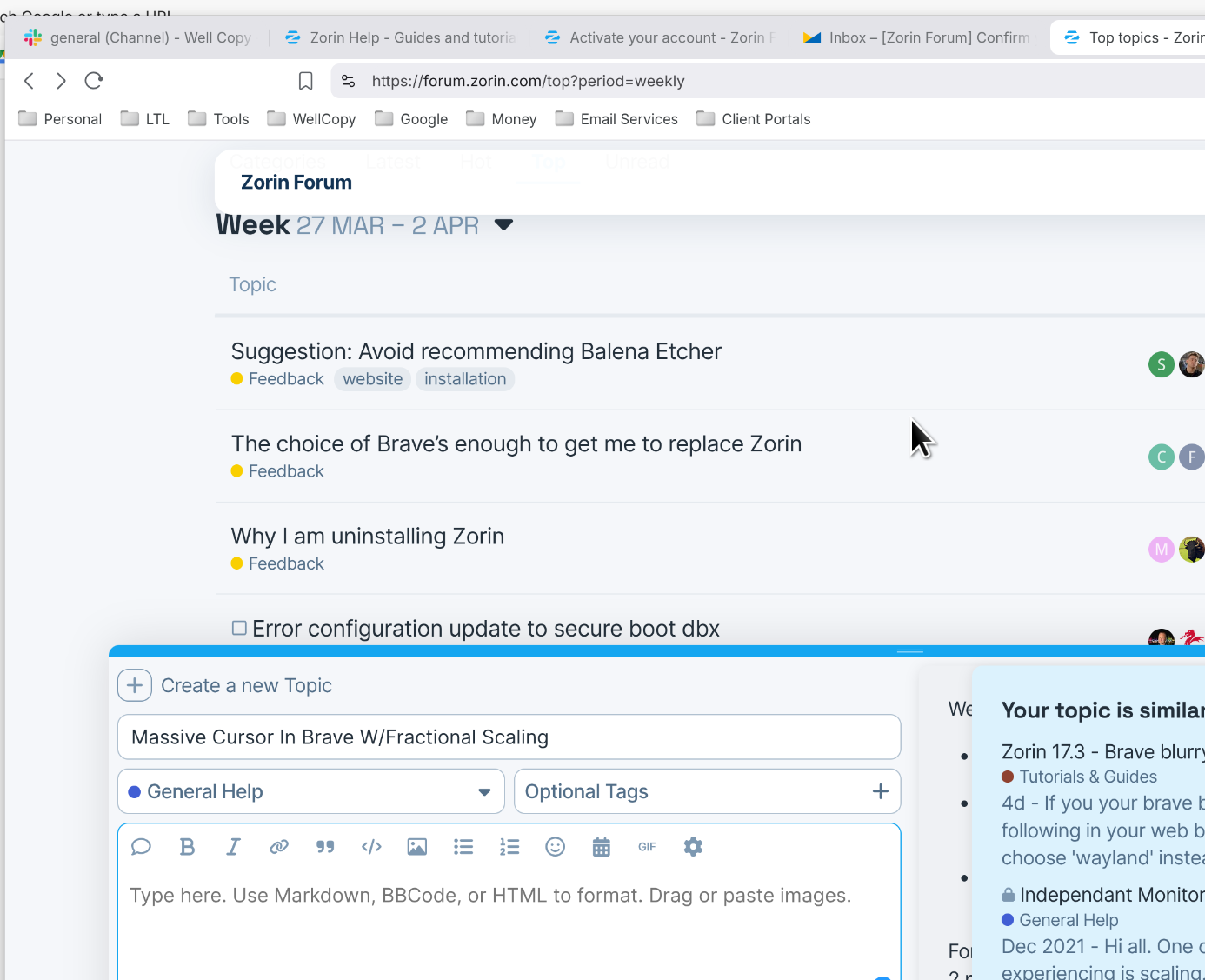Select the website tag
Screen dimensions: 1205x980
point(373,379)
